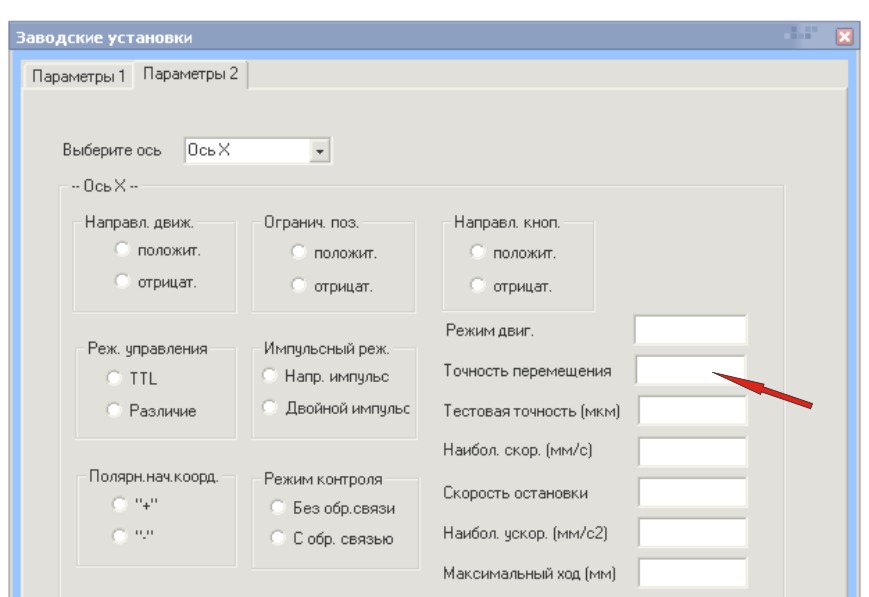Image resolution: width=869 pixels, height=597 pixels.
Task: Select положит. under Направл. кноп.
Action: (x=477, y=252)
